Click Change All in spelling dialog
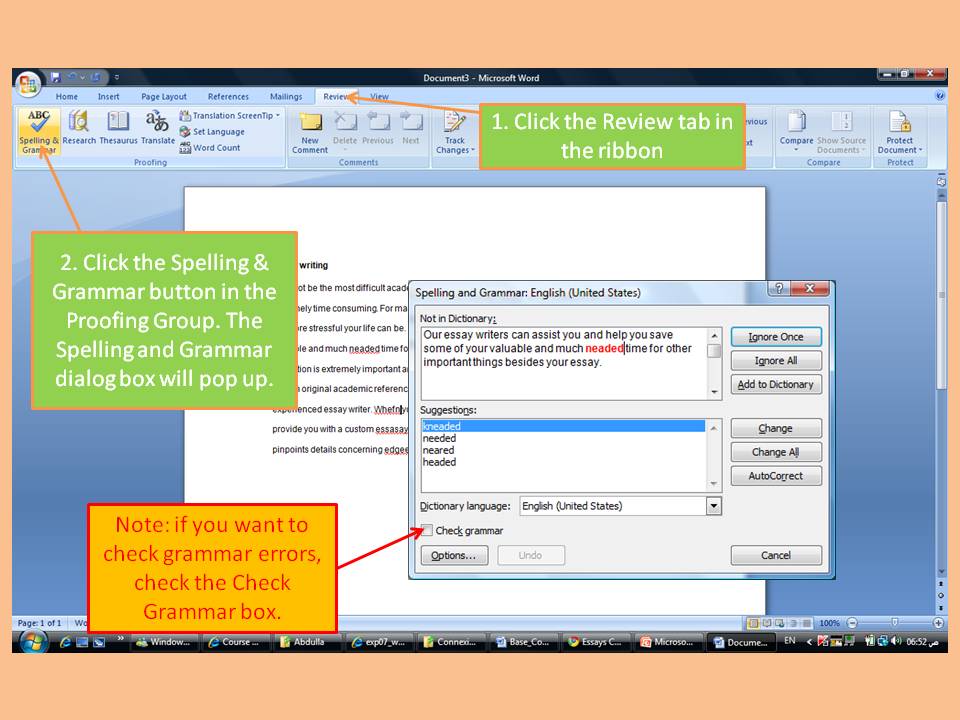 776,452
